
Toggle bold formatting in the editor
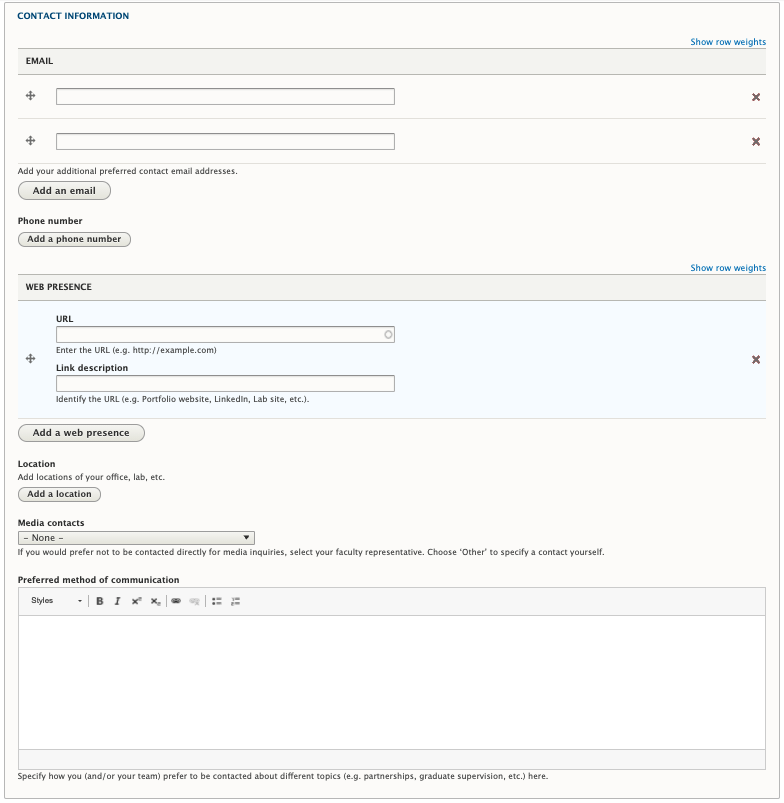pos(99,601)
